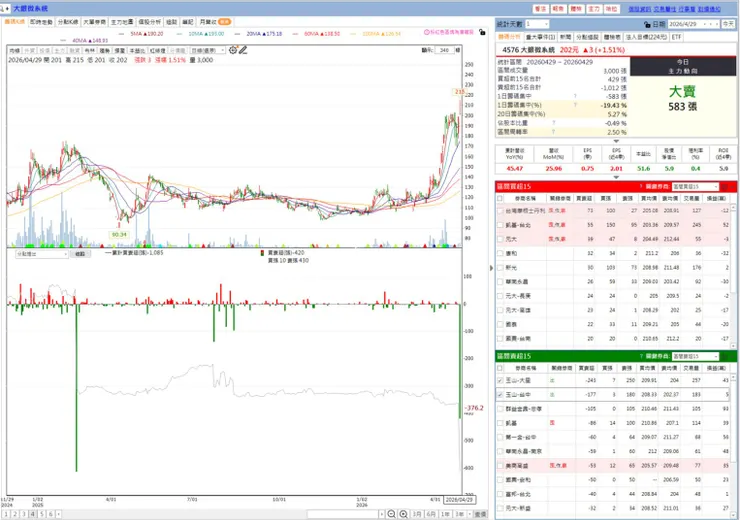
Task: Click help icon beside 區間周轉率 row
Action: (553, 132)
